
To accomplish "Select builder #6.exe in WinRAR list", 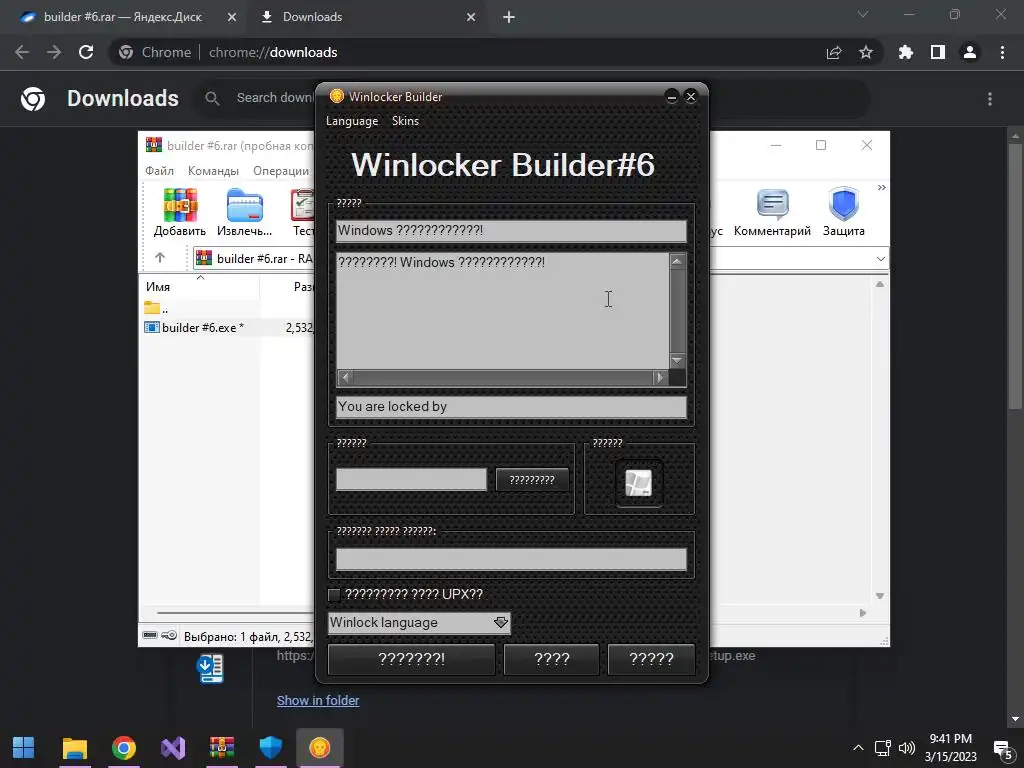I will 199,328.
